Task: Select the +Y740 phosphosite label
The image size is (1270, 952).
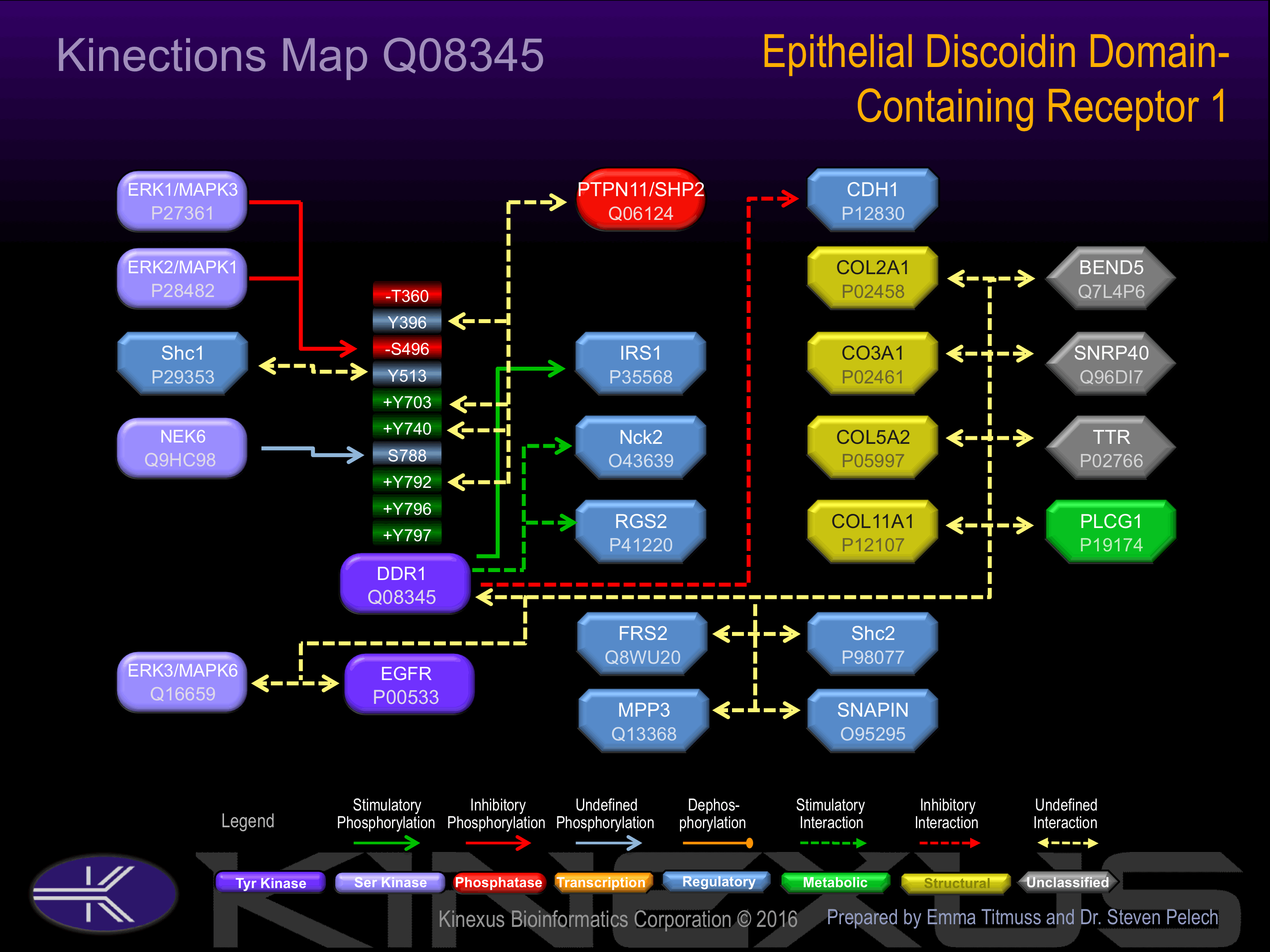Action: 407,428
